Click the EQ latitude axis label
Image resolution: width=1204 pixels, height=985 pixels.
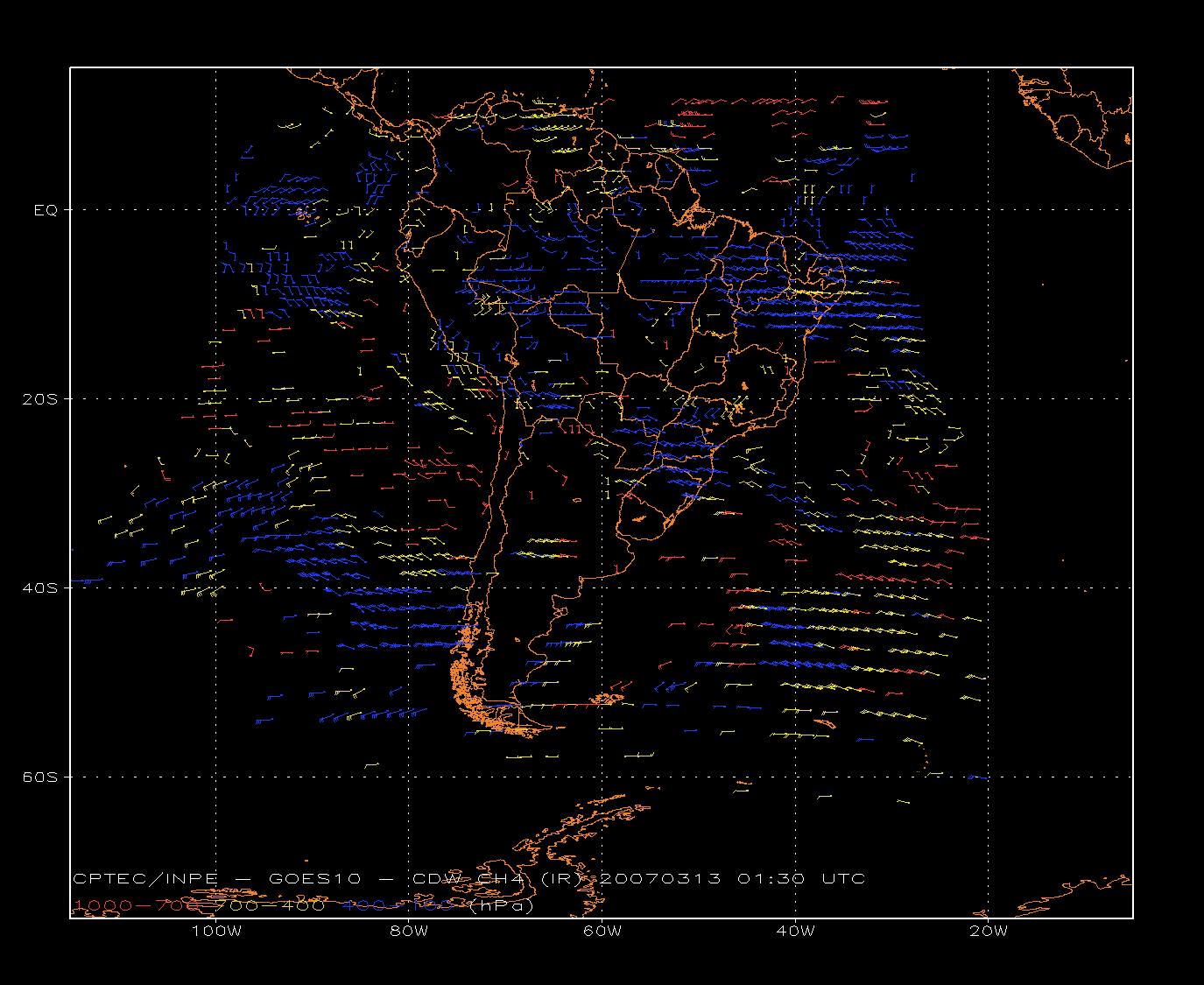(x=46, y=210)
